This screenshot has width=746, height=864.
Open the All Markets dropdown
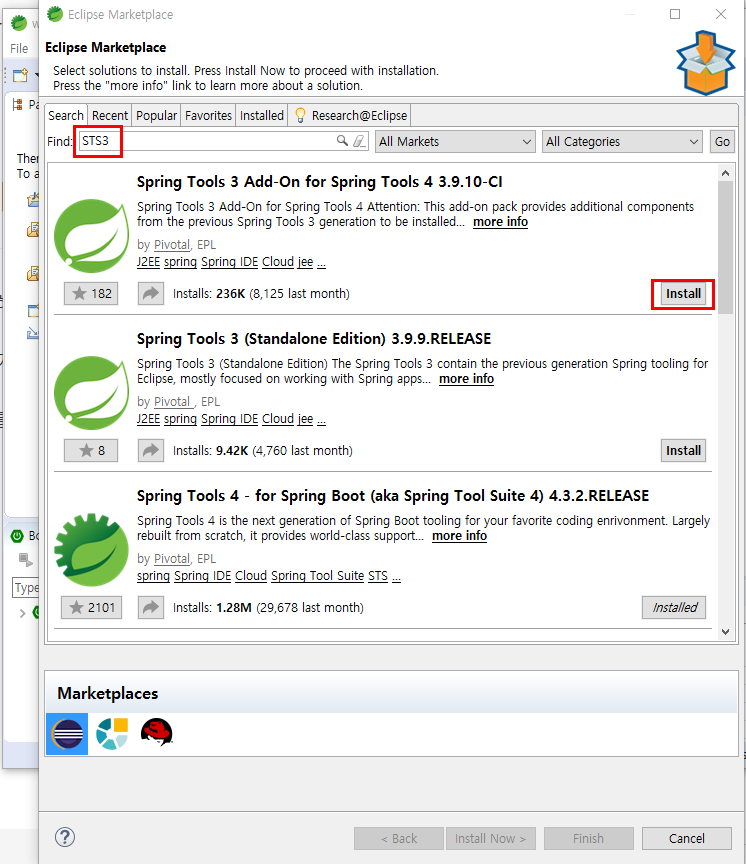(455, 142)
